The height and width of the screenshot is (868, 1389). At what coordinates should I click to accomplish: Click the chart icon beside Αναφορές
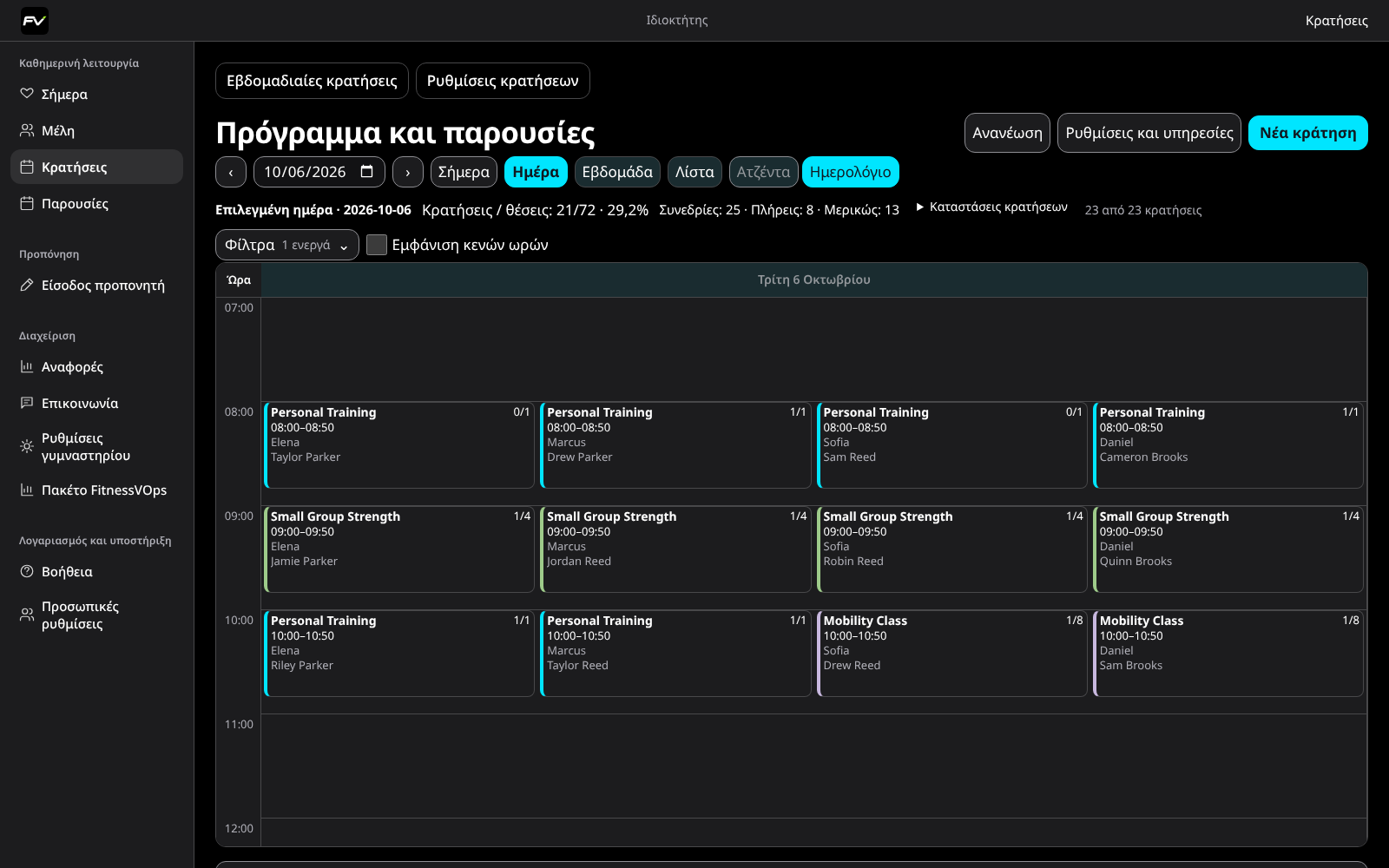coord(27,366)
